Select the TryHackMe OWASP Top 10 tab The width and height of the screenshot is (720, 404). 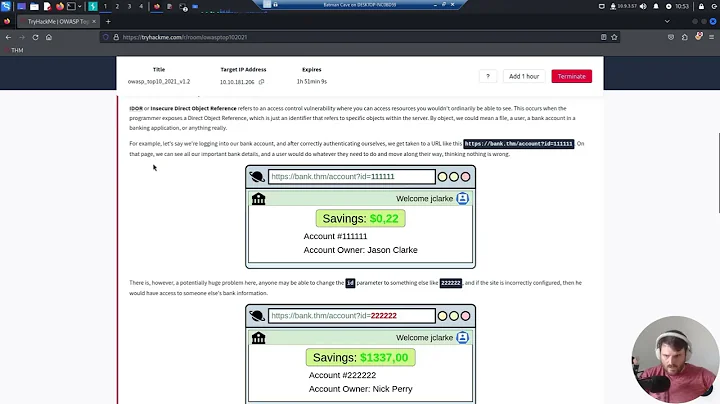point(56,22)
